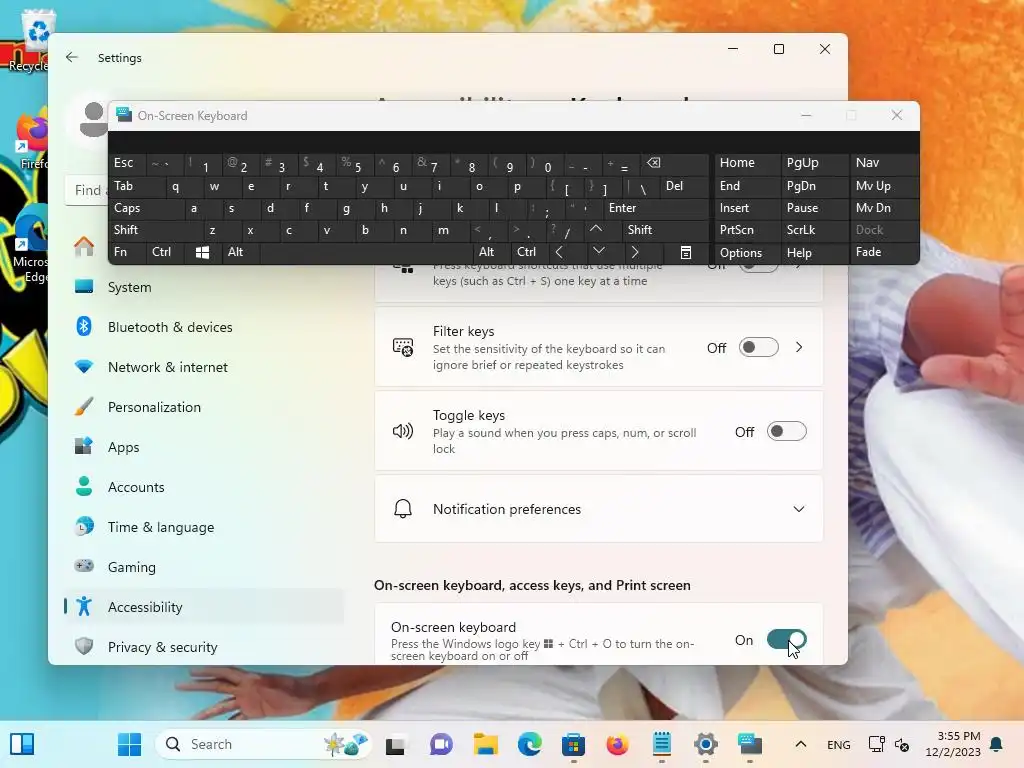The image size is (1024, 768).
Task: Select Accessibility in Settings sidebar
Action: (x=204, y=607)
